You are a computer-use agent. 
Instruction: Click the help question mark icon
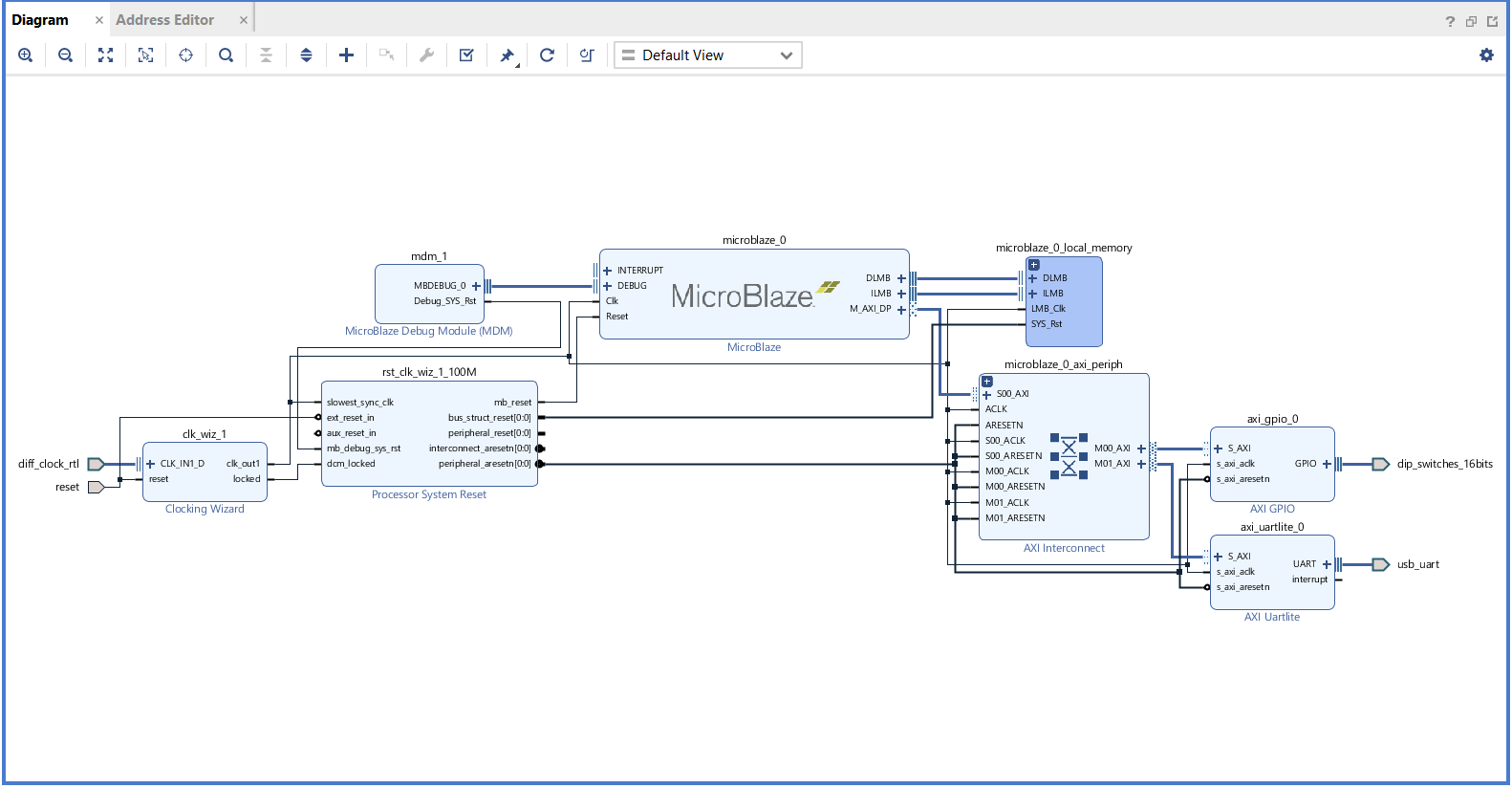point(1450,21)
